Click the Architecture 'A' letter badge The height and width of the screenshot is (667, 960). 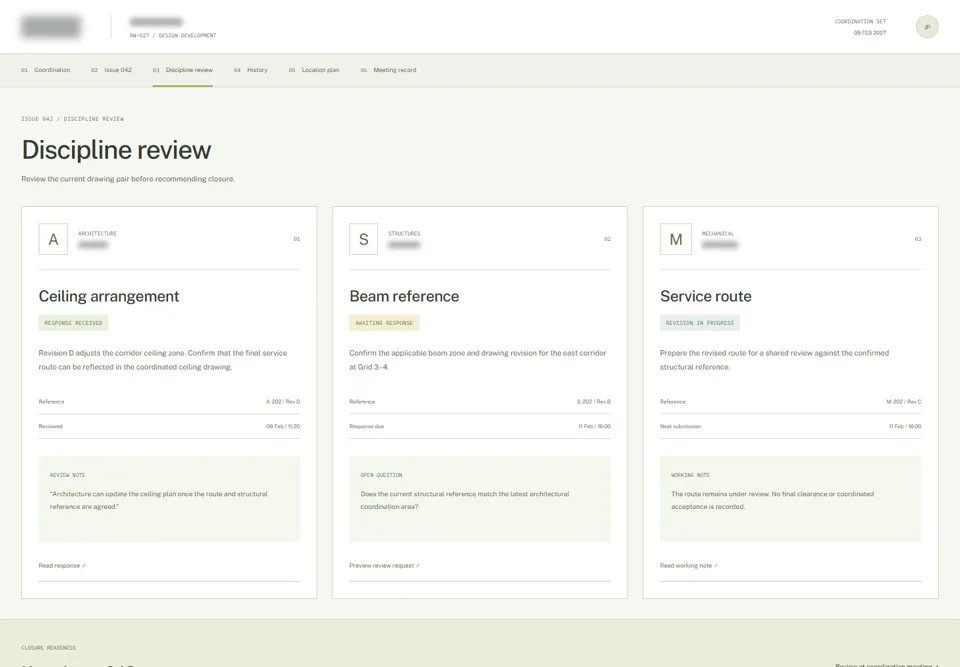[x=53, y=239]
